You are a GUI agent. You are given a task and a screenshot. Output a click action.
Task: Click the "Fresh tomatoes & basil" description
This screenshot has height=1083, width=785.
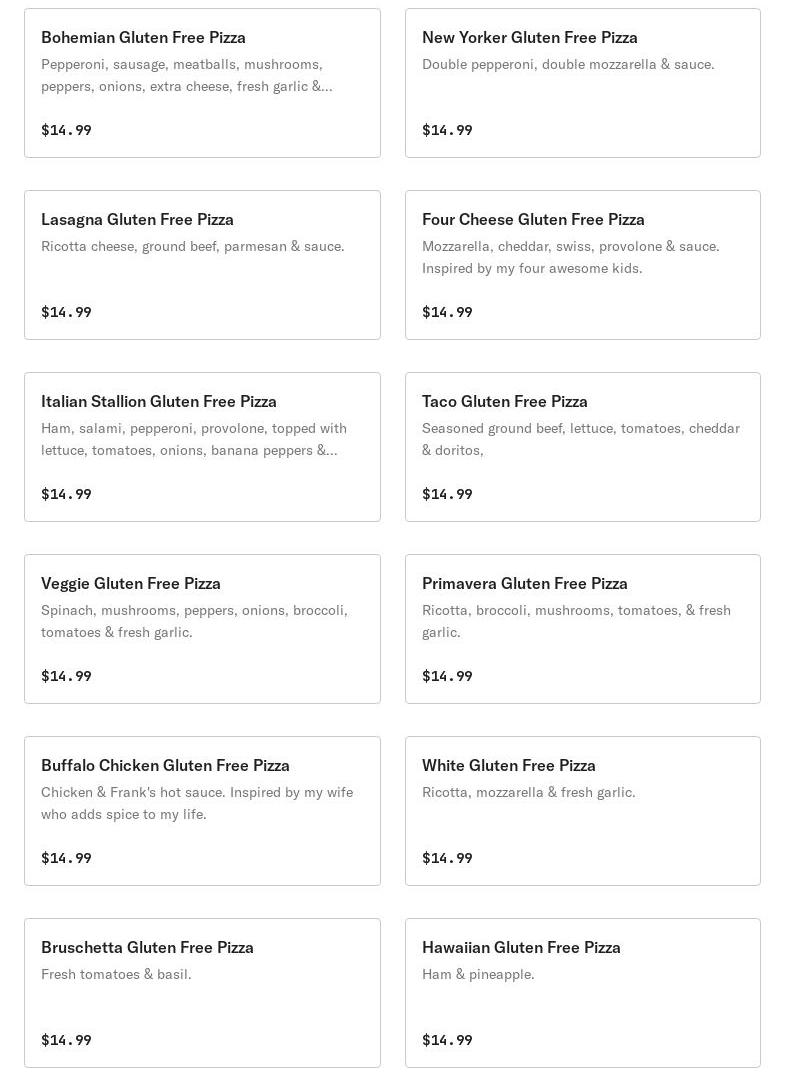pos(116,974)
